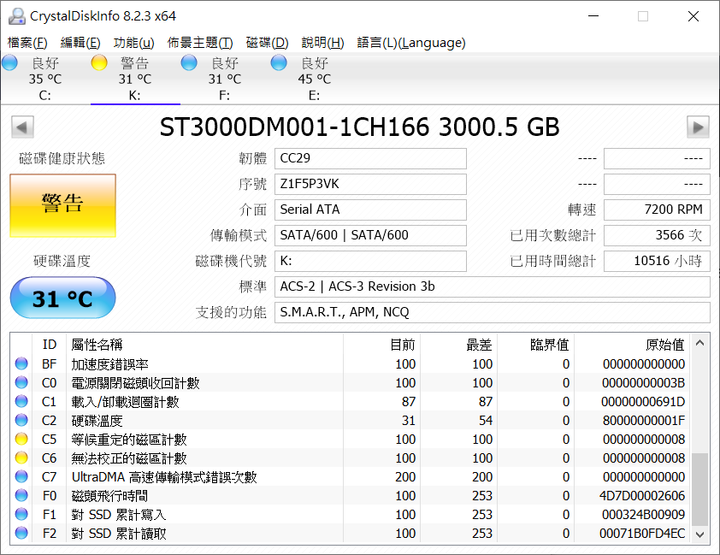Viewport: 720px width, 555px height.
Task: Select the F: drive tab
Action: pos(225,78)
